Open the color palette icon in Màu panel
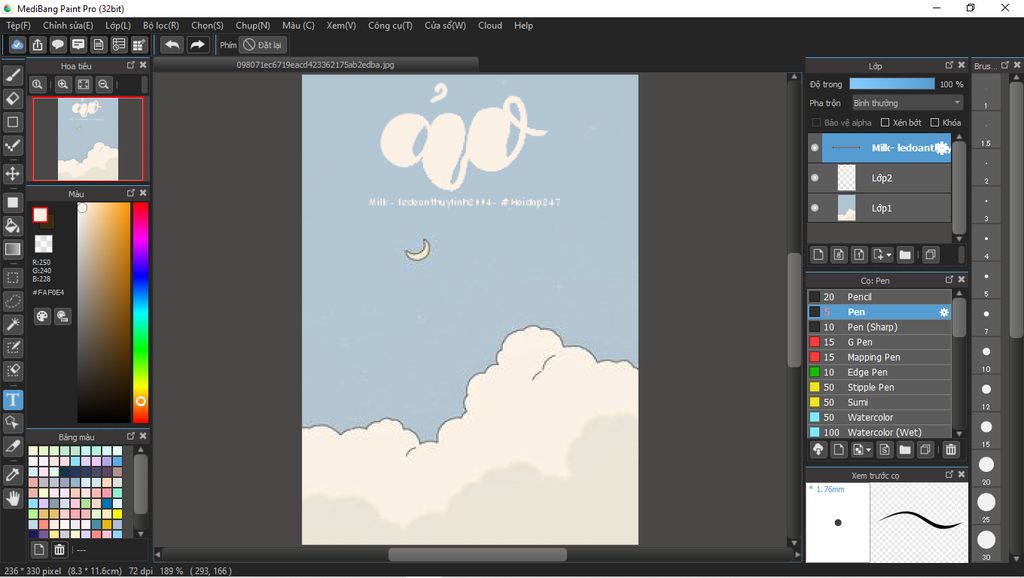The height and width of the screenshot is (578, 1024). [x=42, y=317]
